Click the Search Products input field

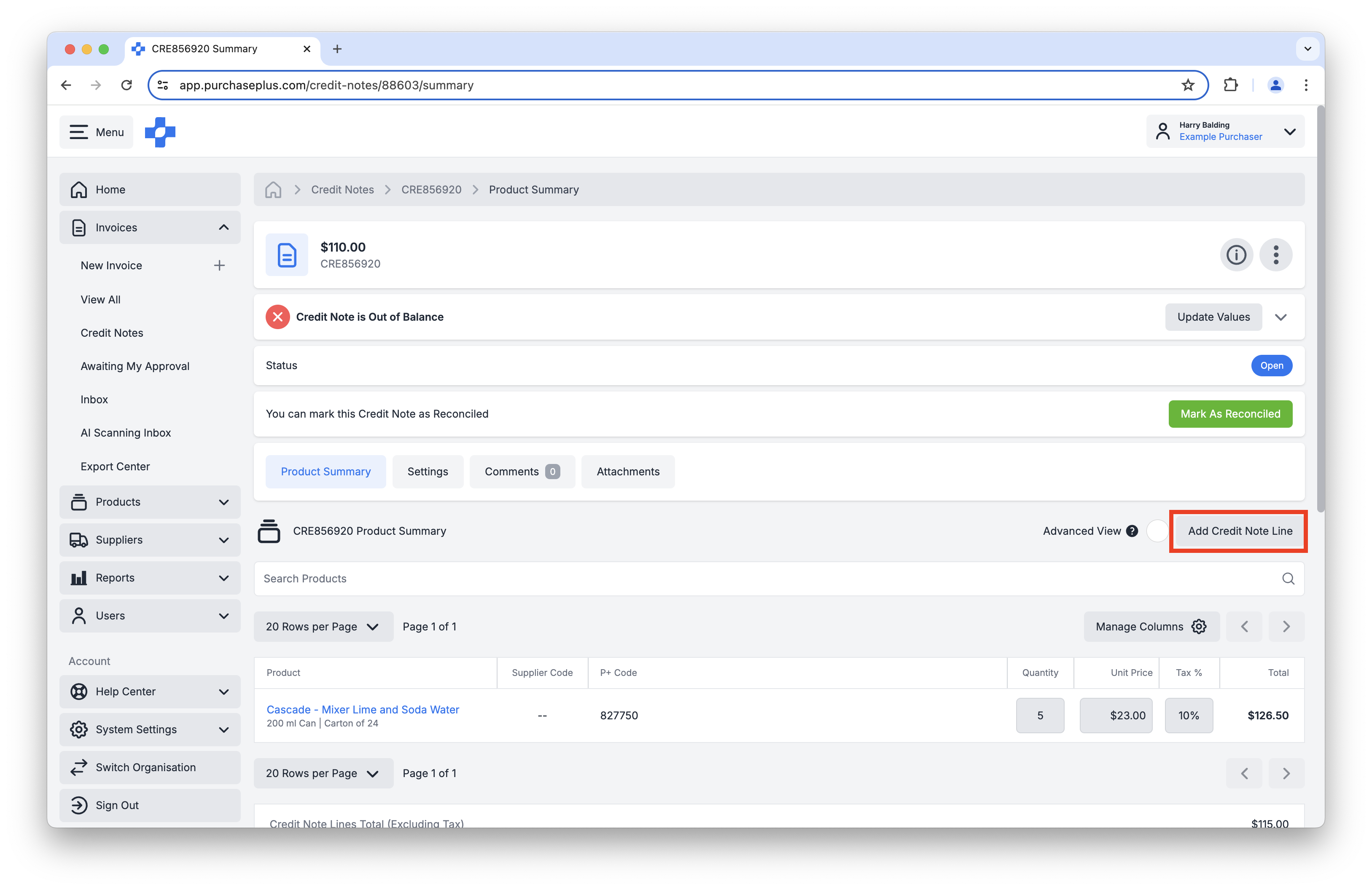click(x=779, y=578)
